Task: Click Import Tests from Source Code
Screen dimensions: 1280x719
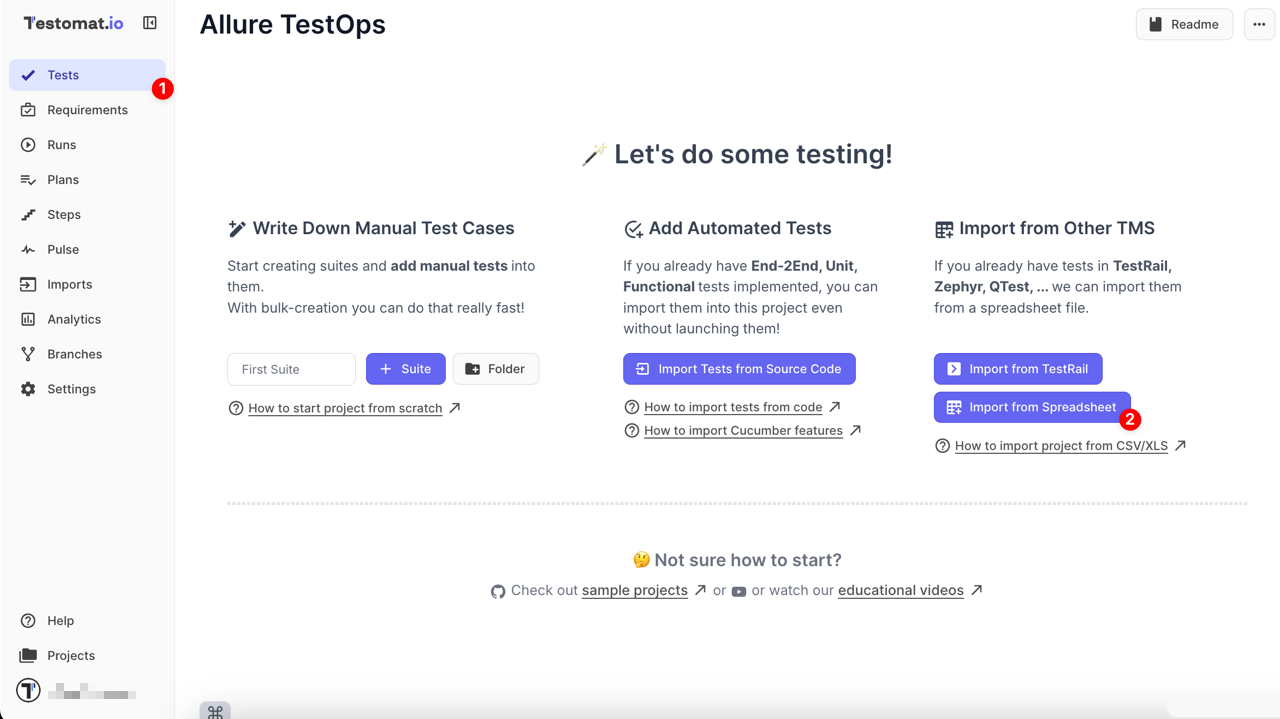Action: click(x=738, y=369)
